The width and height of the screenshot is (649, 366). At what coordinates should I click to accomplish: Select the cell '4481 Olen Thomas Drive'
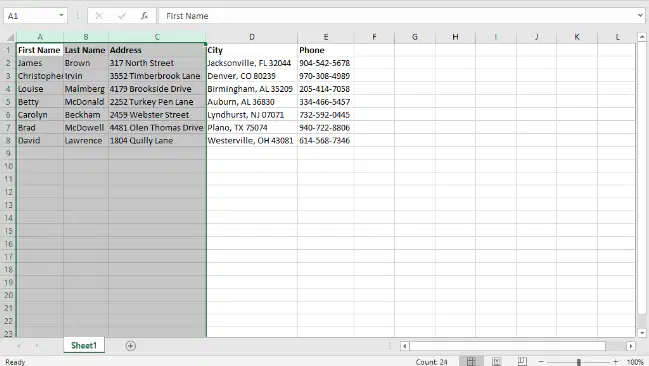(157, 128)
